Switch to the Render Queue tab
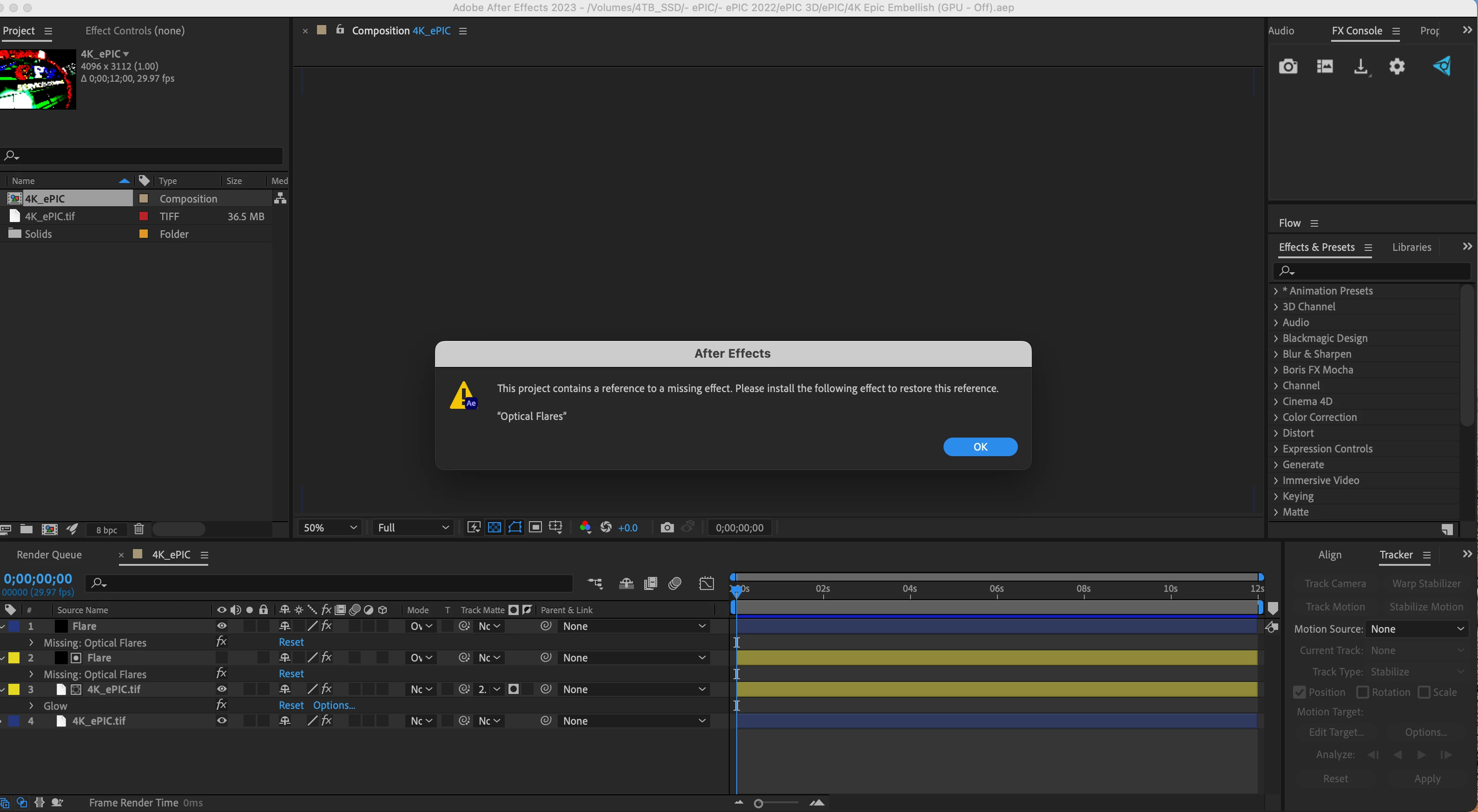 [x=49, y=555]
